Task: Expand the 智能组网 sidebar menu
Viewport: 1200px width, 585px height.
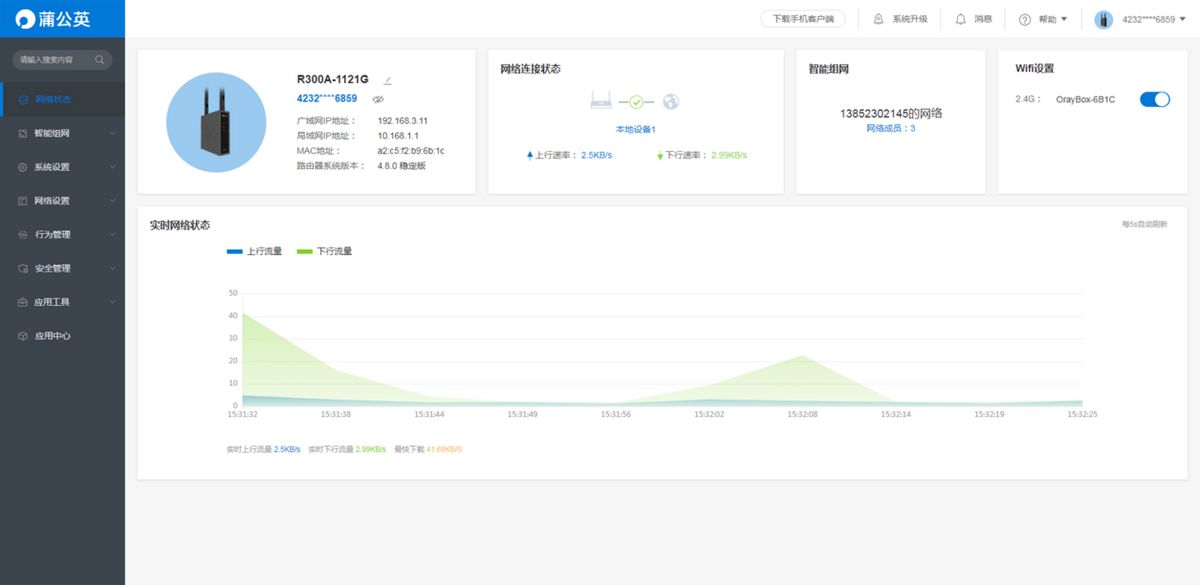Action: pos(62,133)
